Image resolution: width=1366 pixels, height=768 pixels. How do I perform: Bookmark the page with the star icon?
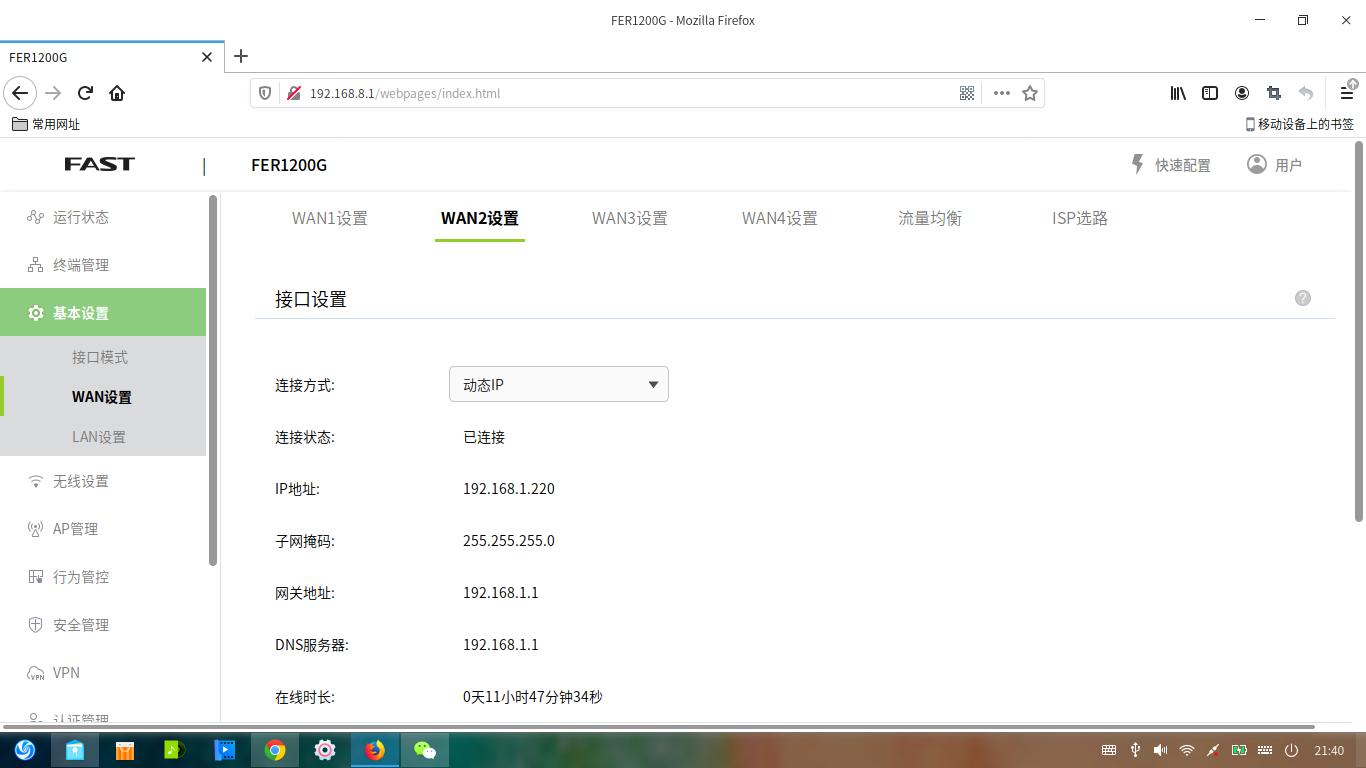[x=1030, y=93]
